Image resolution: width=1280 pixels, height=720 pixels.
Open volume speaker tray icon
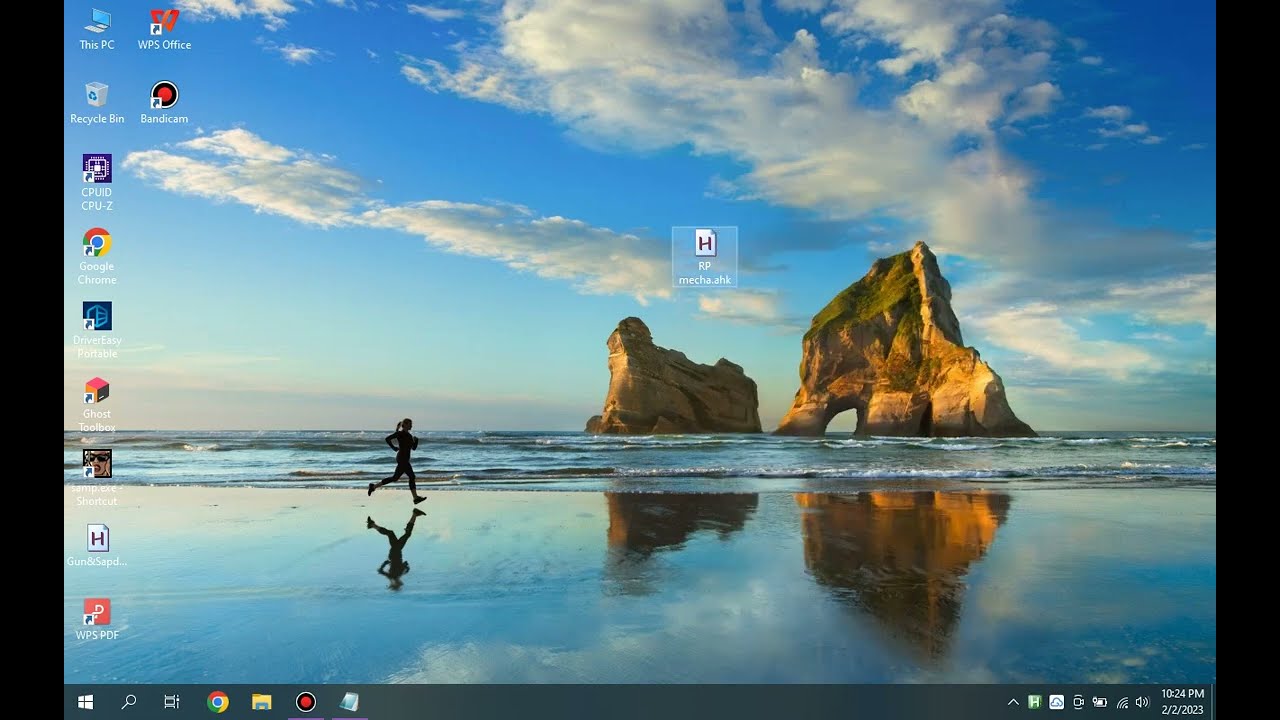pyautogui.click(x=1143, y=702)
